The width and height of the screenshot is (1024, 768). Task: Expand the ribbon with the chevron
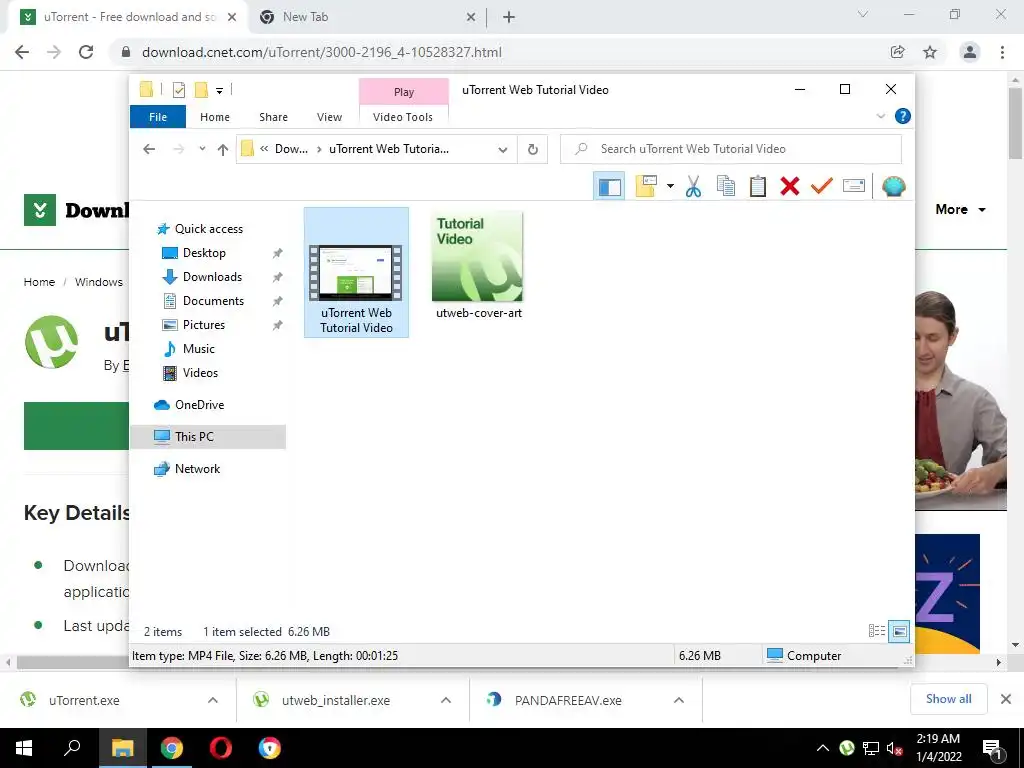(x=880, y=116)
